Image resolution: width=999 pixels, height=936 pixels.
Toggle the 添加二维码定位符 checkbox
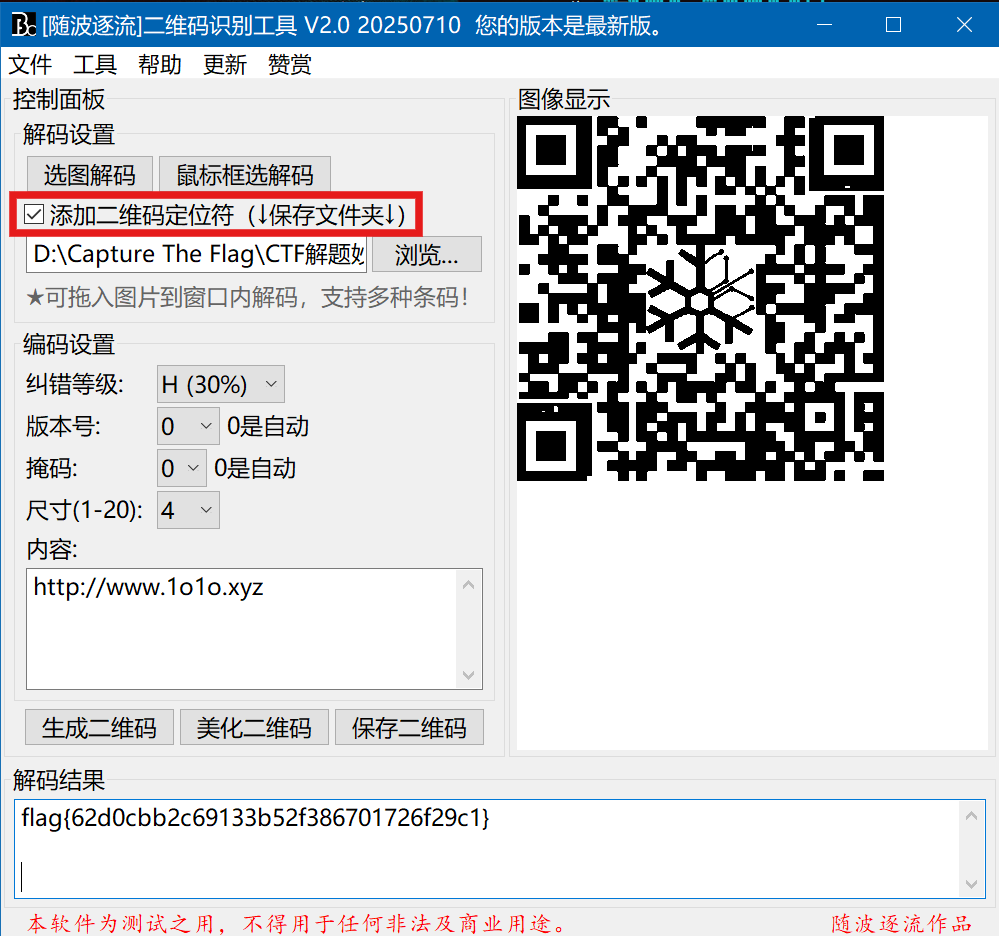tap(35, 214)
